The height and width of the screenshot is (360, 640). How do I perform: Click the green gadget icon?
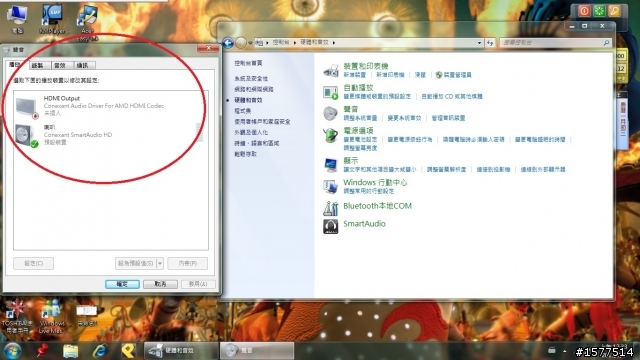(x=599, y=11)
